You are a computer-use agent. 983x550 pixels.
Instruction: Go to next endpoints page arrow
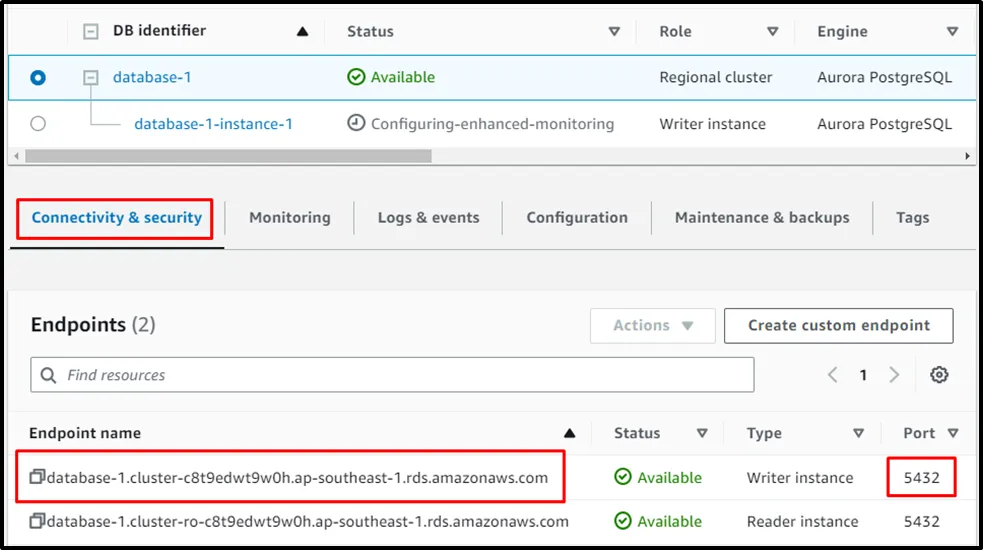point(894,375)
